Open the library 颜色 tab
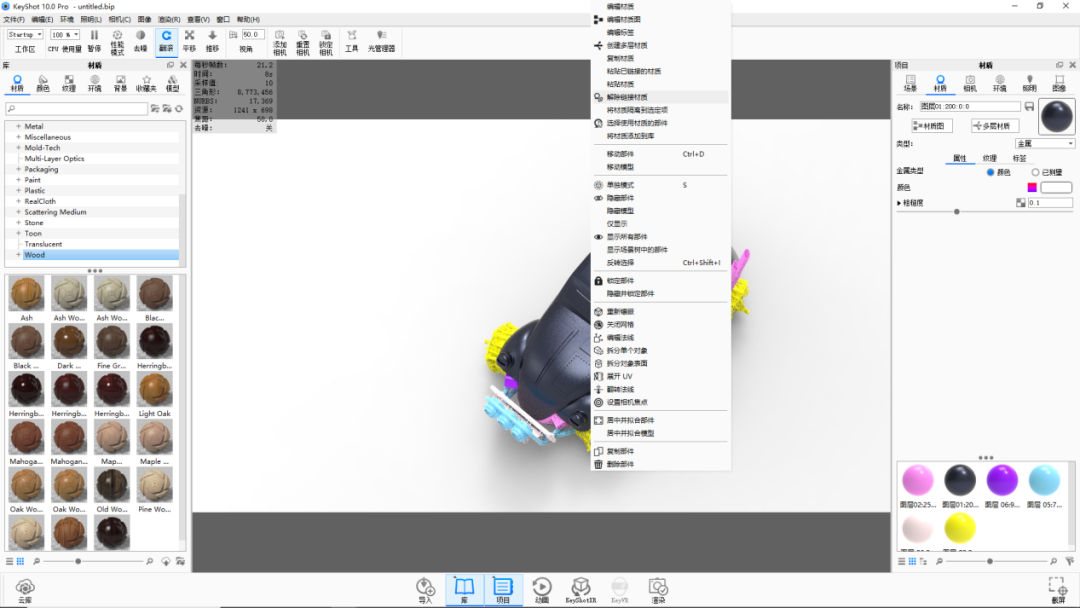Viewport: 1080px width, 608px height. pos(43,83)
